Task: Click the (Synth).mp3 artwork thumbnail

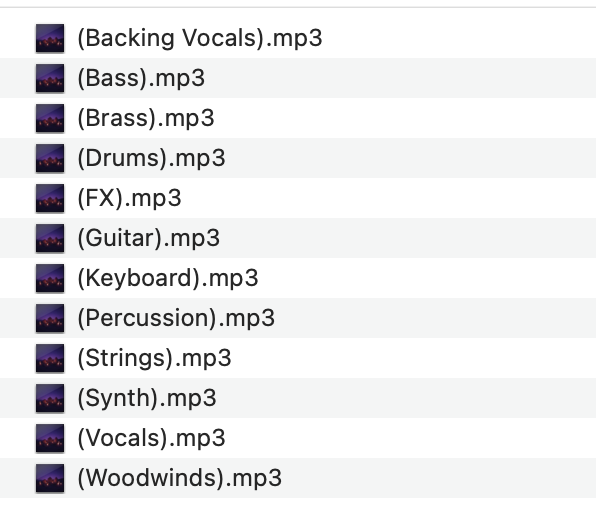Action: (50, 398)
